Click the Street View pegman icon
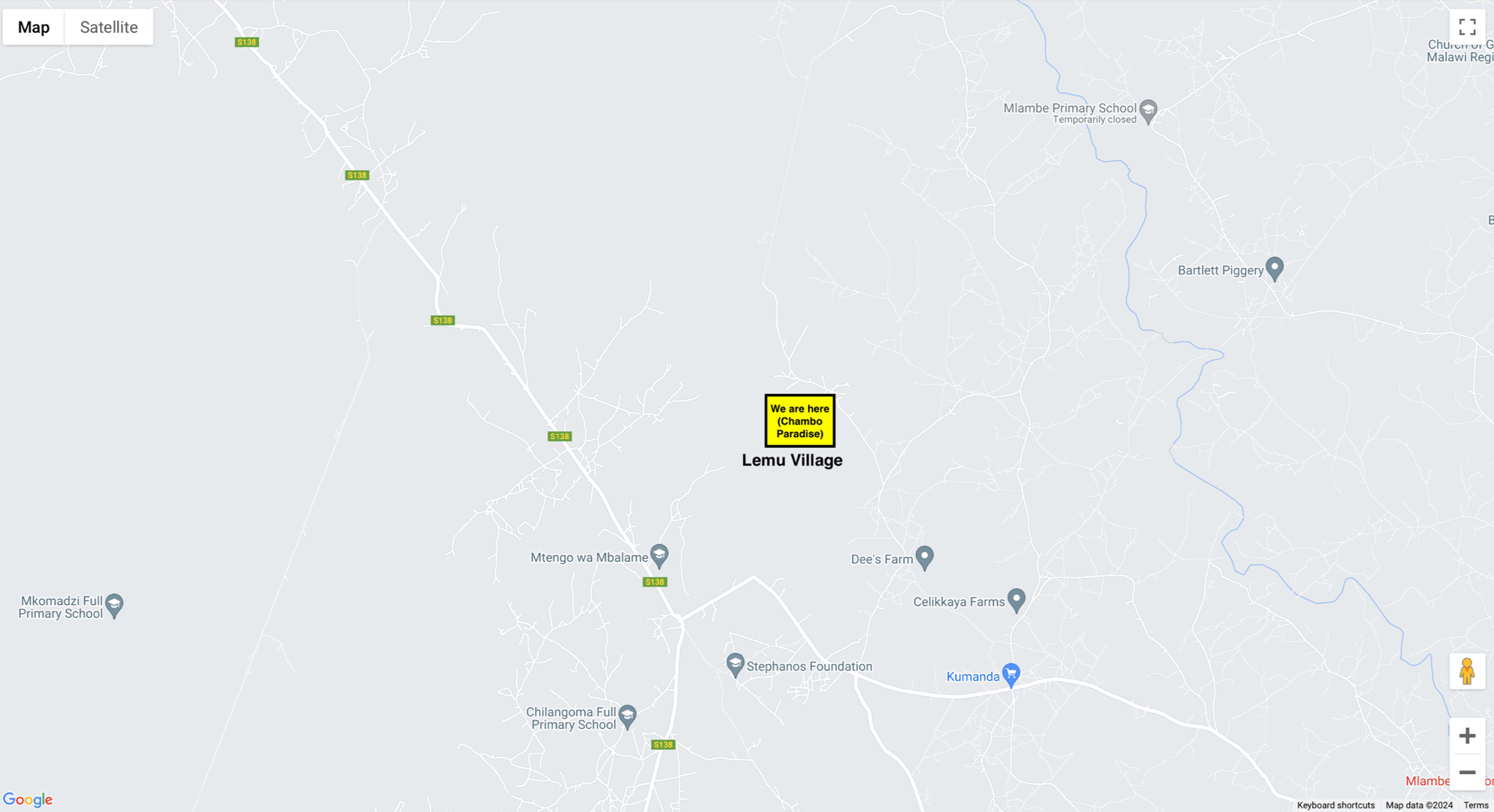Viewport: 1494px width, 812px height. pyautogui.click(x=1467, y=671)
